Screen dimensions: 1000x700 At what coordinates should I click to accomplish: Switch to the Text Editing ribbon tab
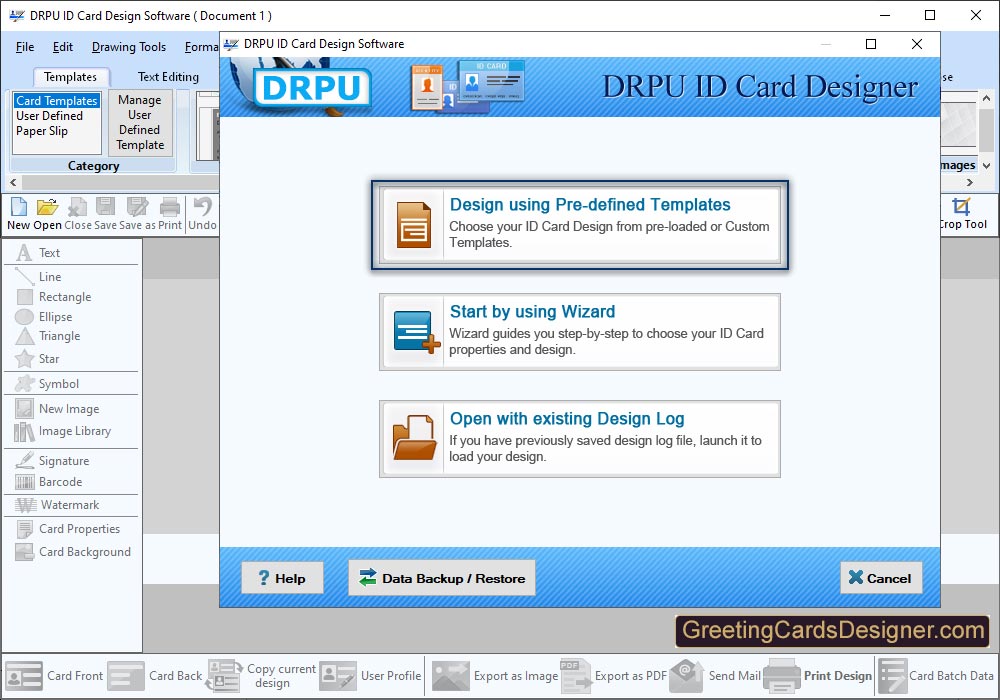point(168,77)
